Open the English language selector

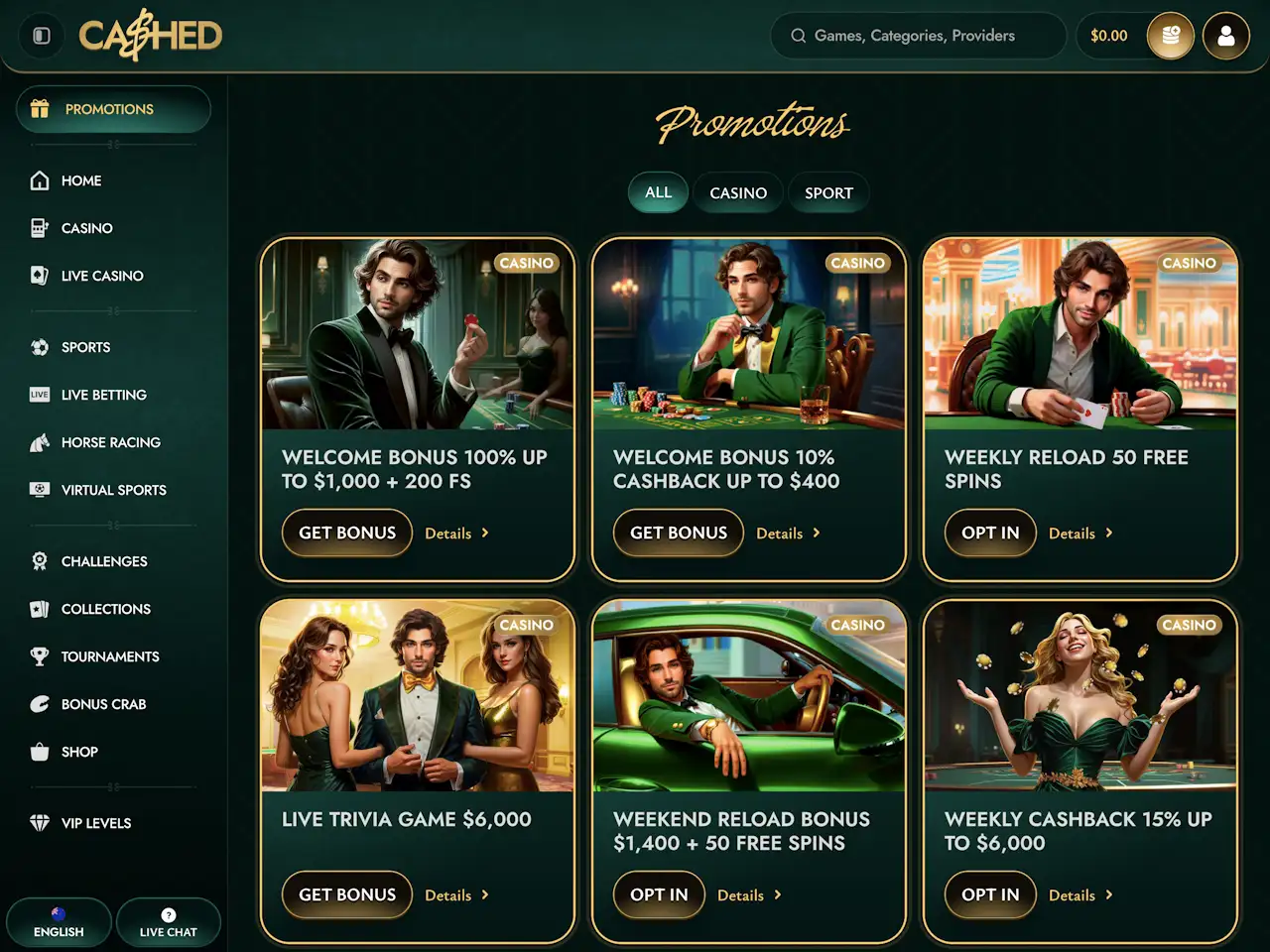59,922
